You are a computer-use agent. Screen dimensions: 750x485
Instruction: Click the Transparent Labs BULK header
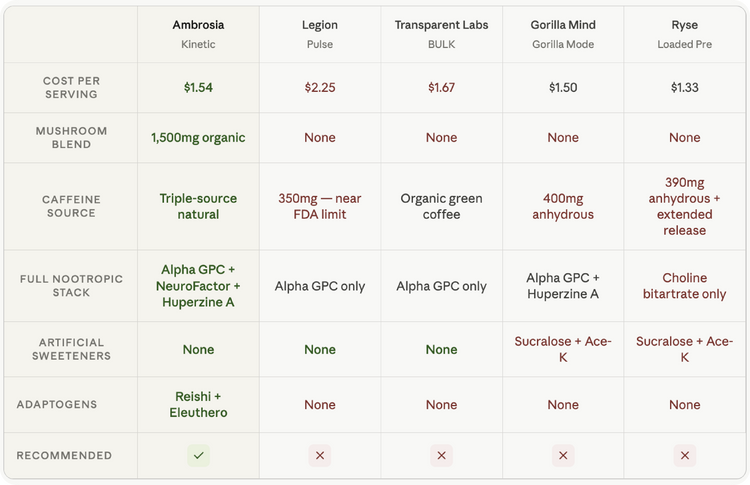[x=441, y=34]
